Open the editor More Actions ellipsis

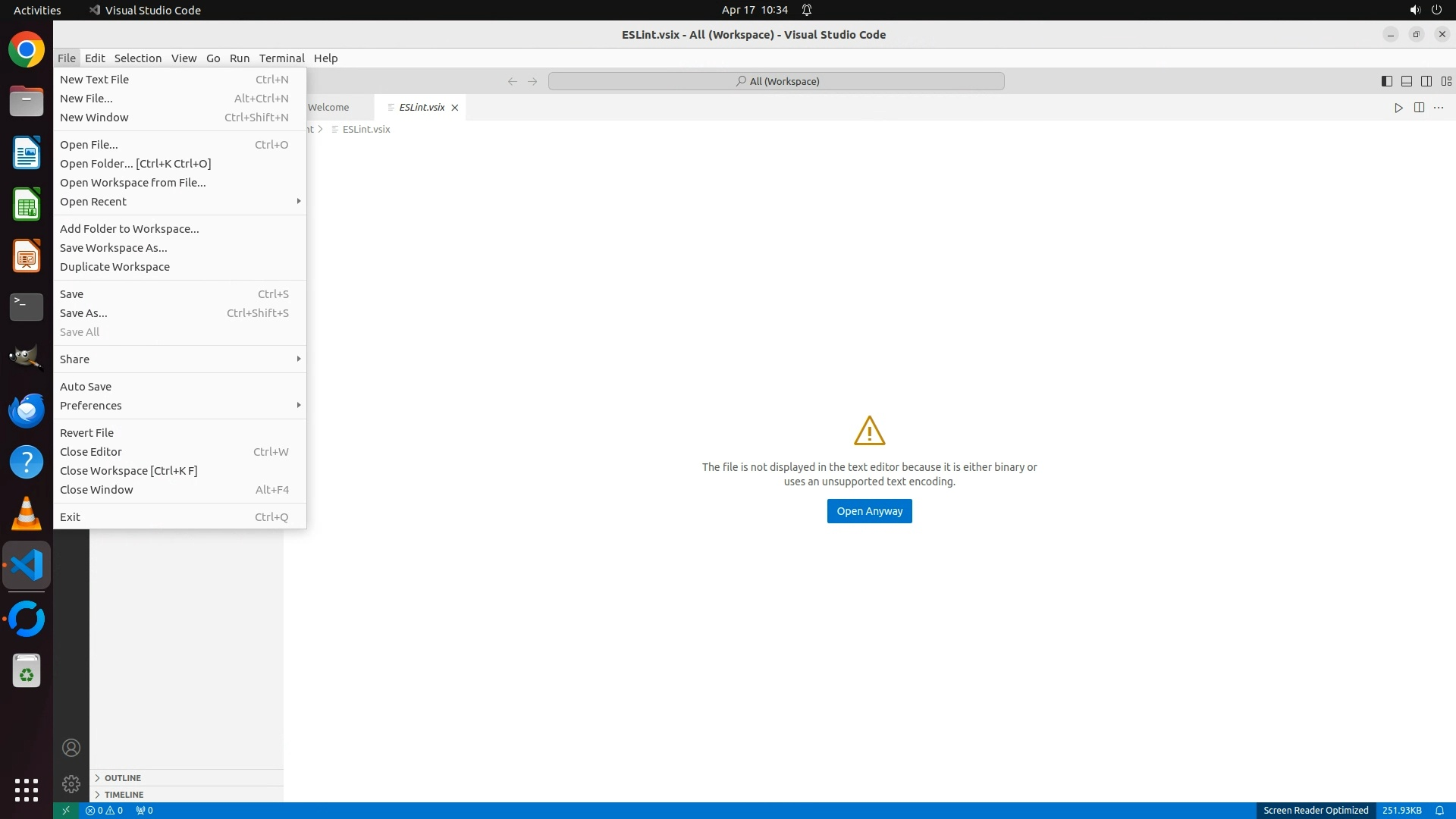[1439, 108]
